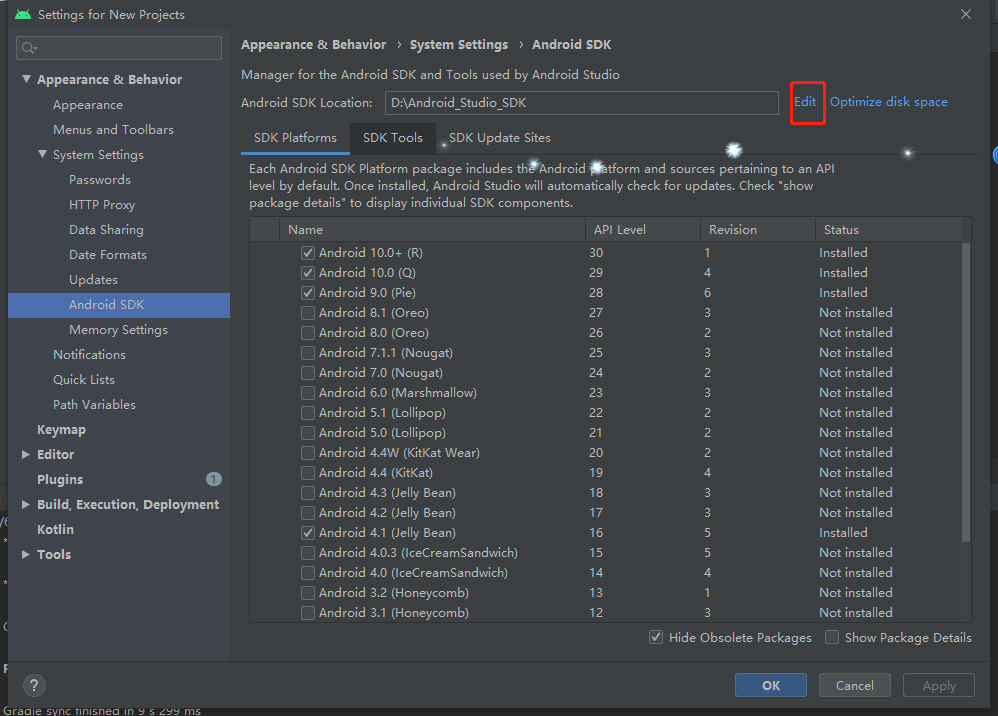Select Passwords in System Settings
The width and height of the screenshot is (998, 716).
100,180
